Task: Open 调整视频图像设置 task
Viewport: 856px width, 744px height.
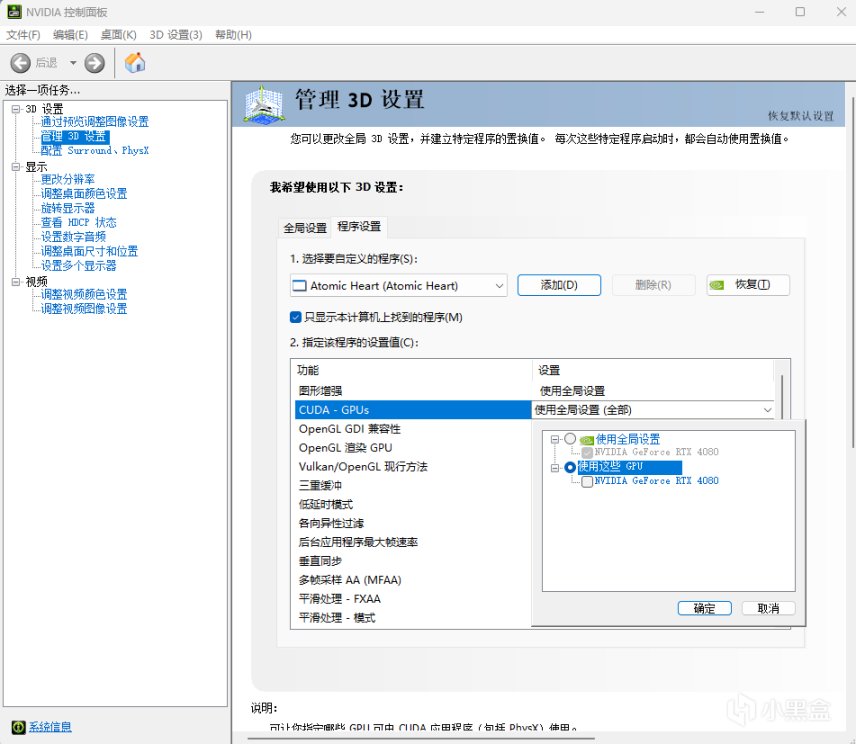Action: 84,308
